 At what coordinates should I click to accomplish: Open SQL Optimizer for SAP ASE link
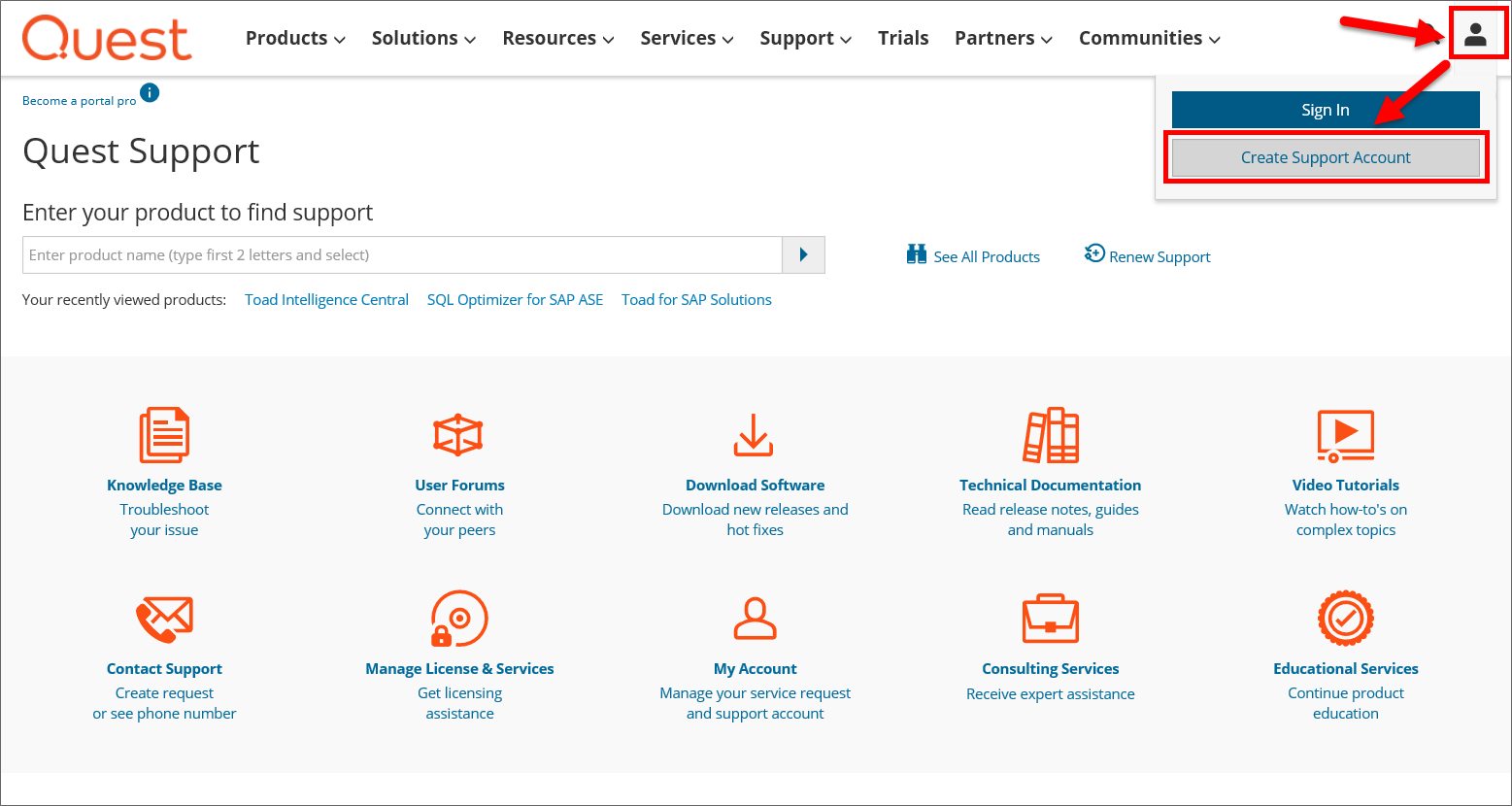click(515, 299)
